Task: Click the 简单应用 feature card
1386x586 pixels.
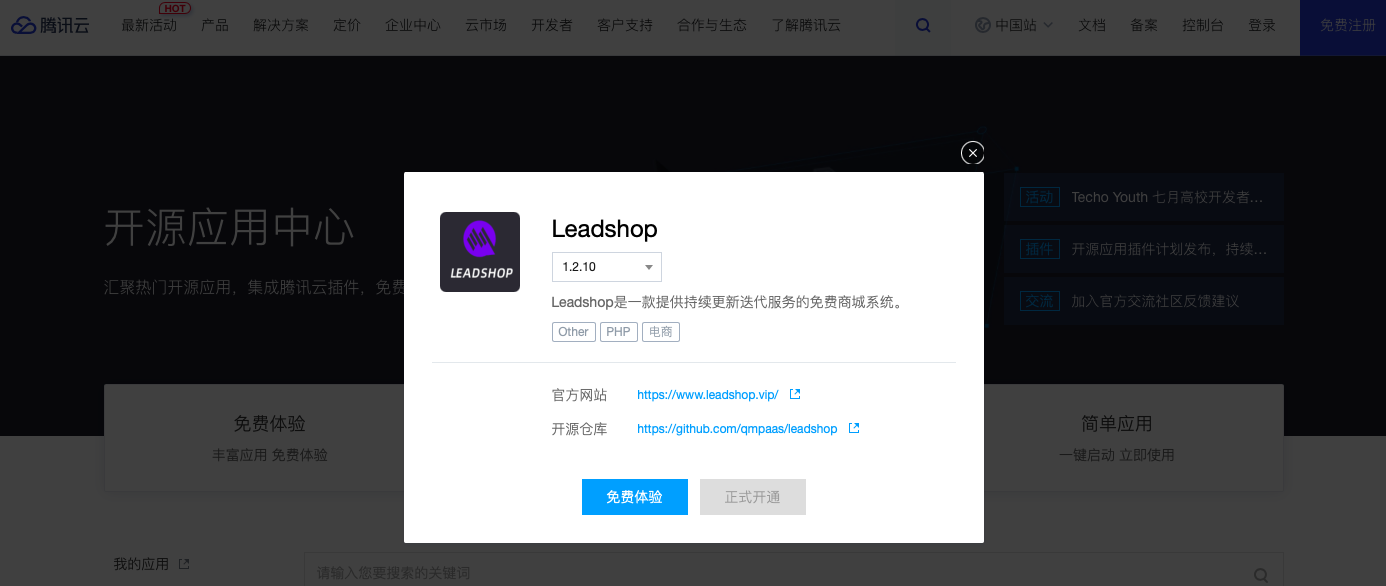Action: coord(1117,437)
